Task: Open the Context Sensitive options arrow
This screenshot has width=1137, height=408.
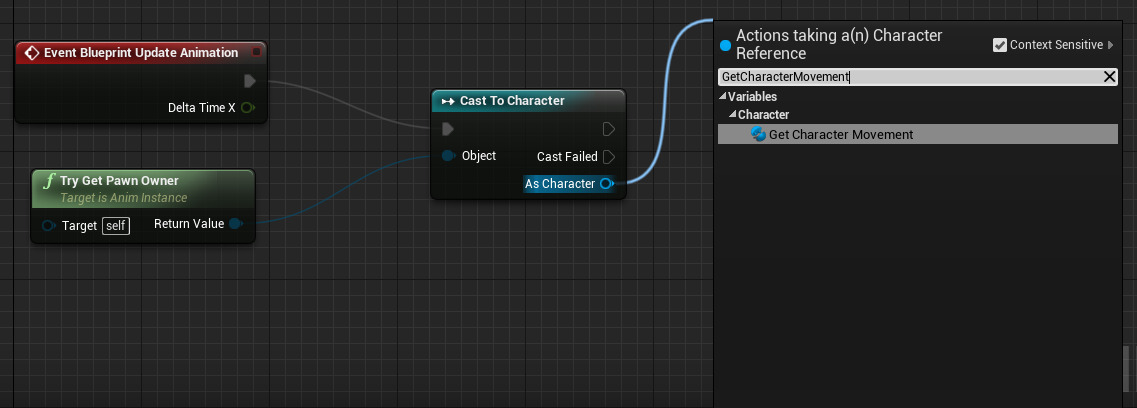Action: [x=1111, y=45]
